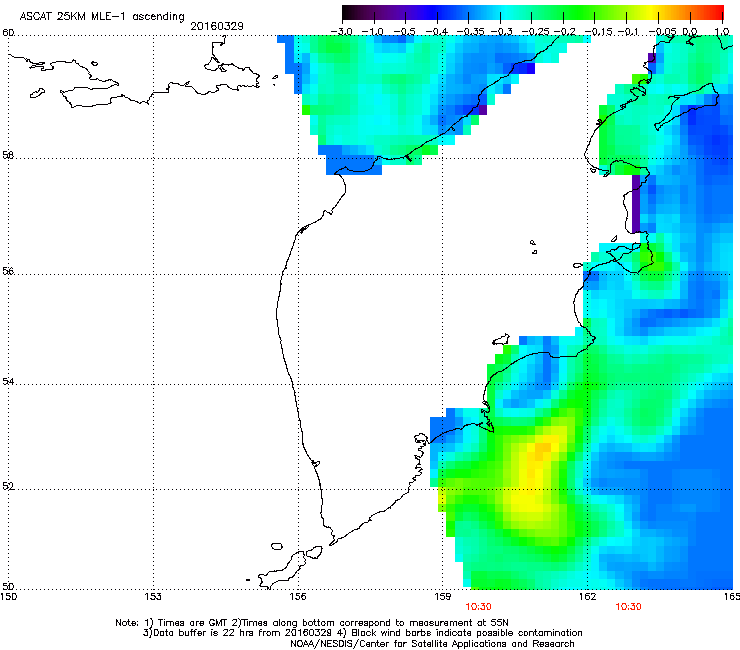Click the -3.0 color scale label

(x=341, y=32)
